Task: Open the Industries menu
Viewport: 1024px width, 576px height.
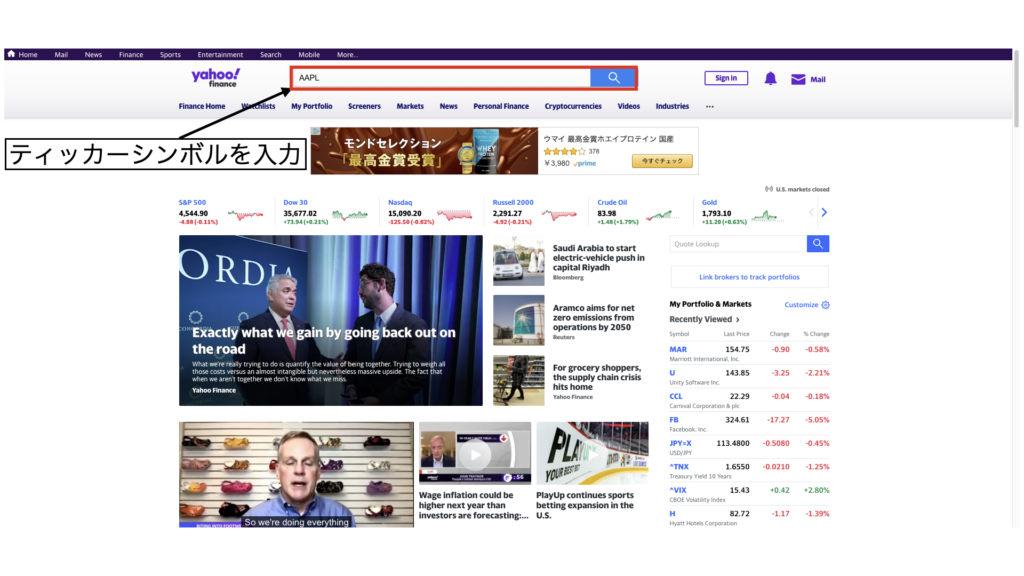Action: click(x=672, y=106)
